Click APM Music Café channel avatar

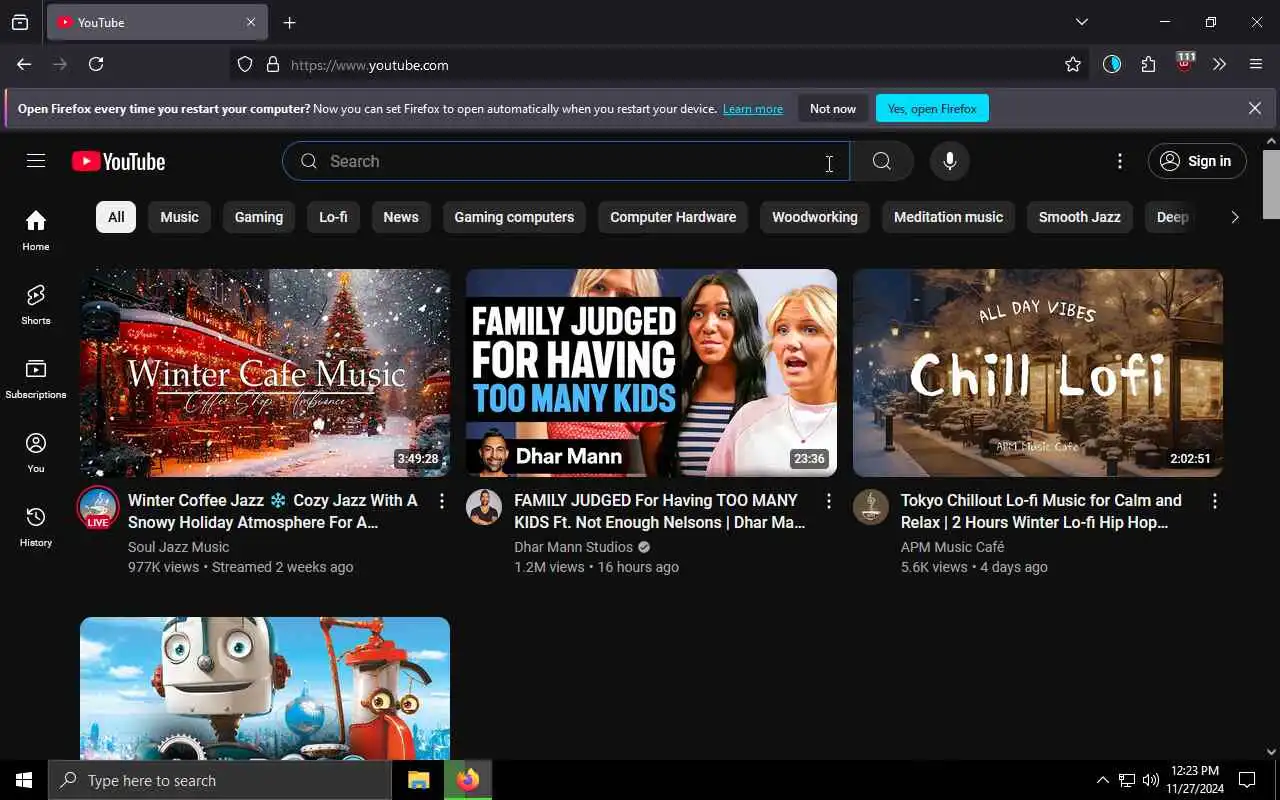871,507
